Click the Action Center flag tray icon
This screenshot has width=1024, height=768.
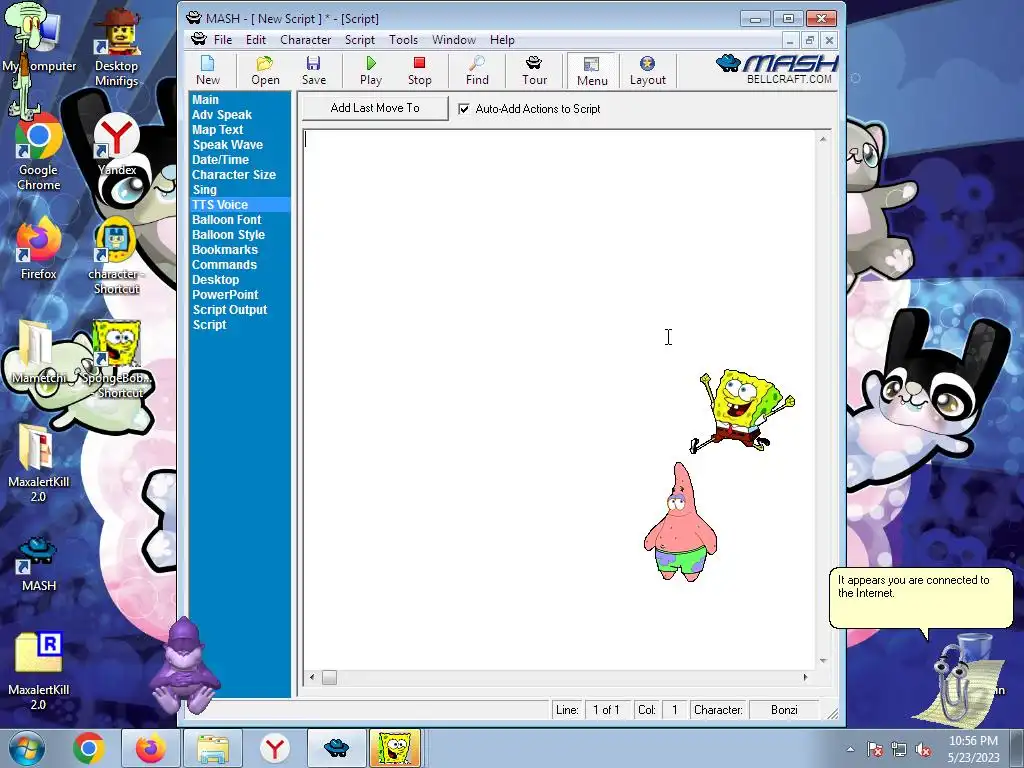(875, 750)
